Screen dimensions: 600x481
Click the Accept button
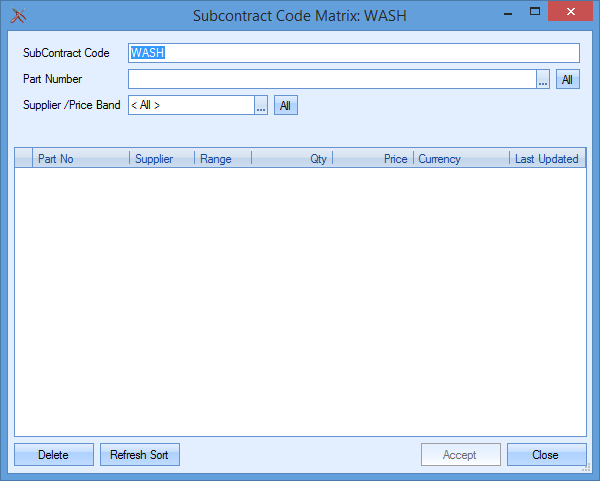tap(460, 455)
